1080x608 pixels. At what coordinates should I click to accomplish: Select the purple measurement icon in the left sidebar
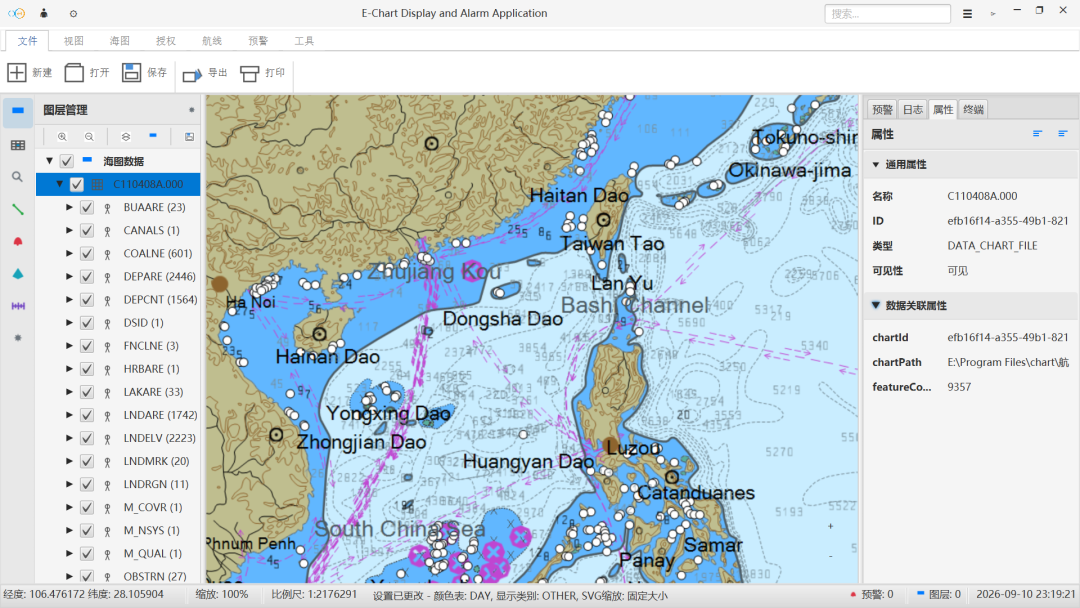click(x=18, y=306)
